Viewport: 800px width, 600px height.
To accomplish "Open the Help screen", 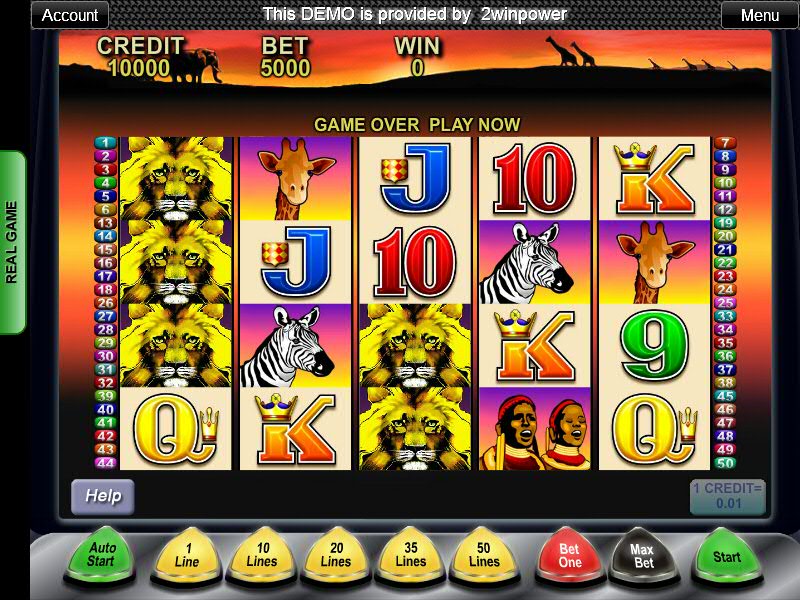I will (x=103, y=496).
